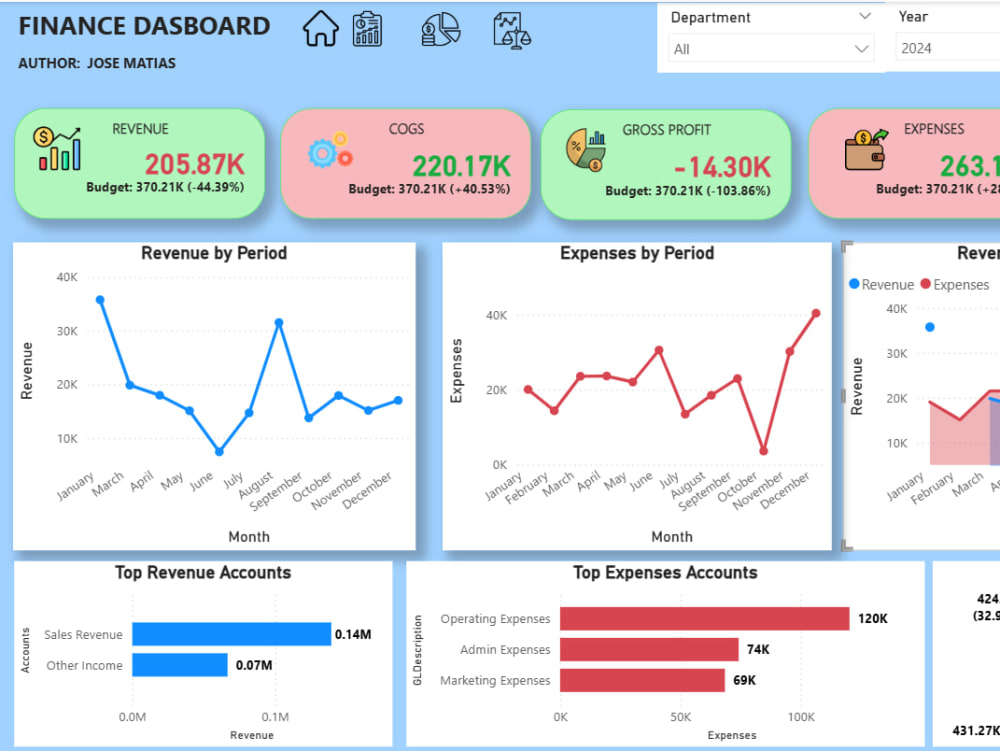Select the Gross Profit KPI card
1000x751 pixels.
point(666,164)
